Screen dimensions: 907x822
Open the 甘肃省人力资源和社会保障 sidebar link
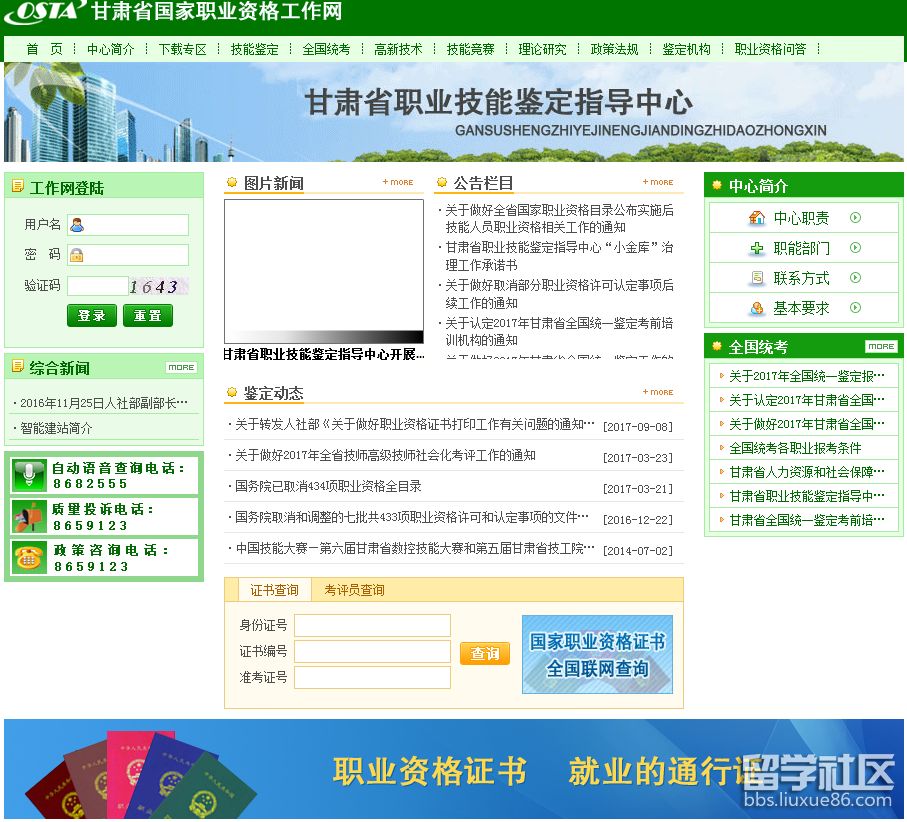click(x=807, y=473)
